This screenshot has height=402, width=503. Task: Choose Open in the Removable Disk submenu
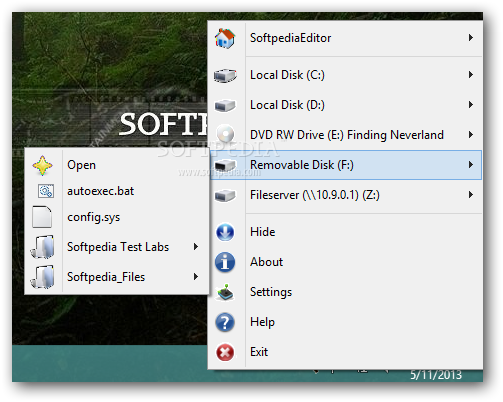click(117, 165)
